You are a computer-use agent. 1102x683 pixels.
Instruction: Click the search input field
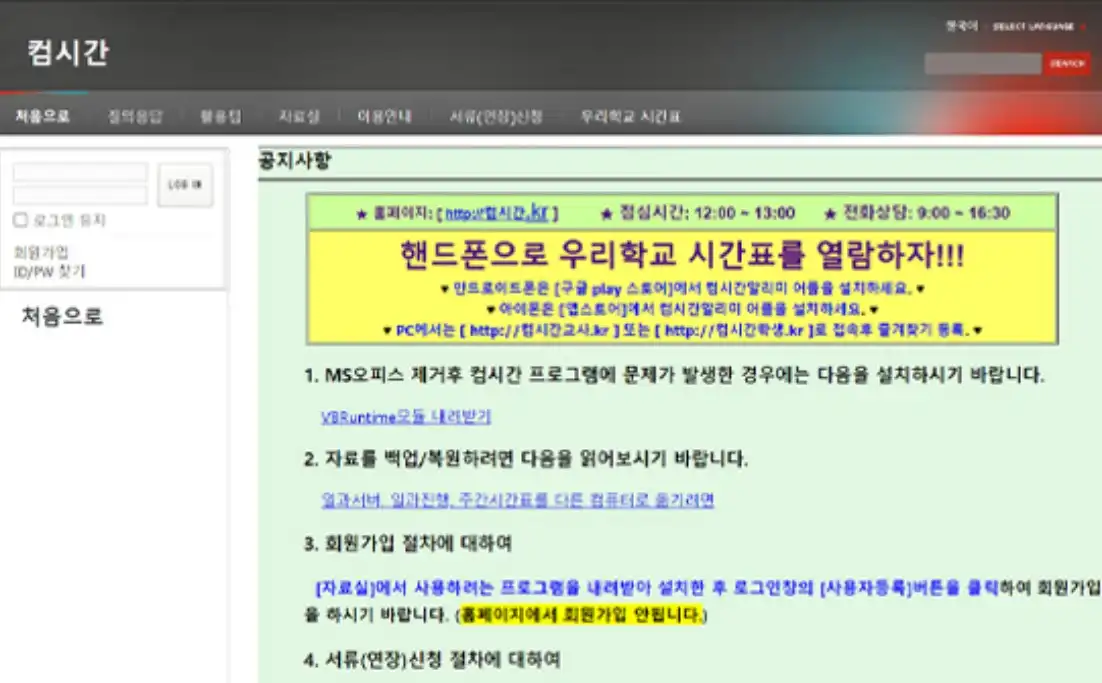[x=985, y=63]
